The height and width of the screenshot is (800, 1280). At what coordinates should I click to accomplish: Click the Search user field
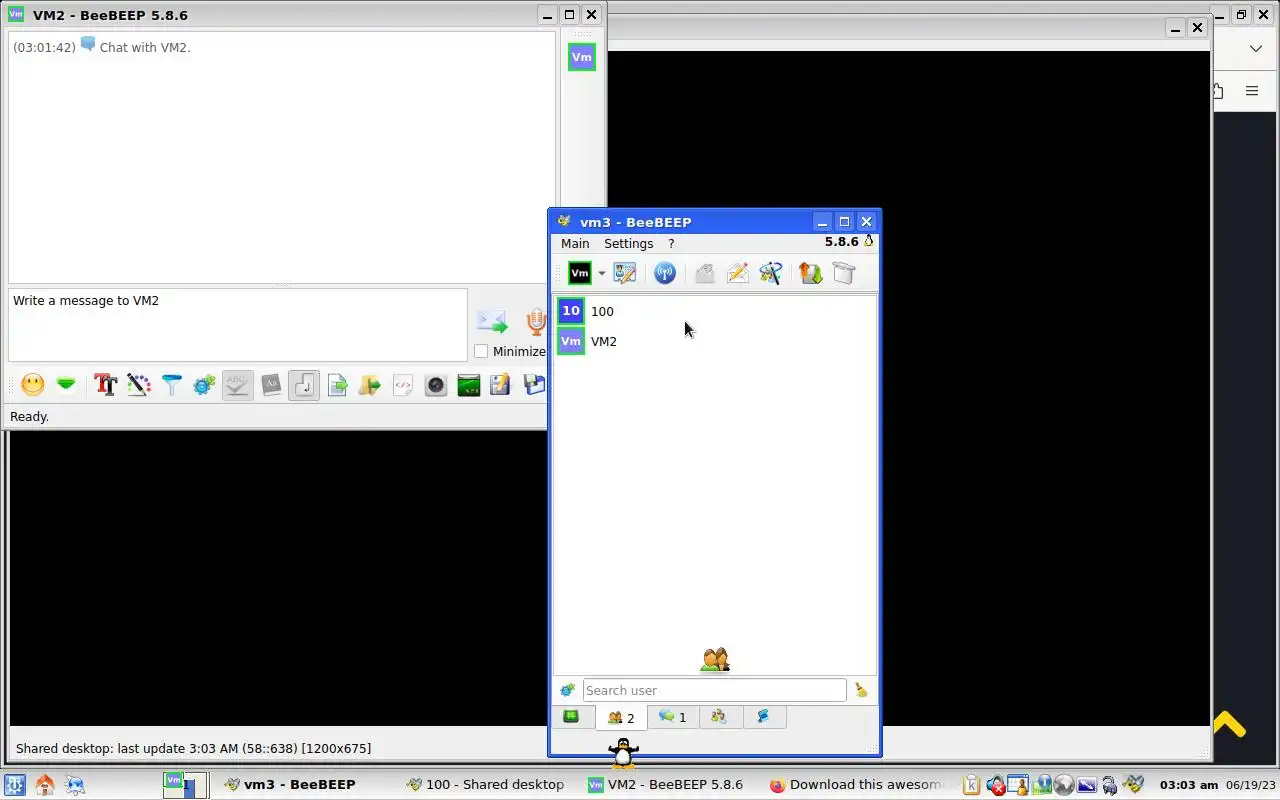pos(714,690)
